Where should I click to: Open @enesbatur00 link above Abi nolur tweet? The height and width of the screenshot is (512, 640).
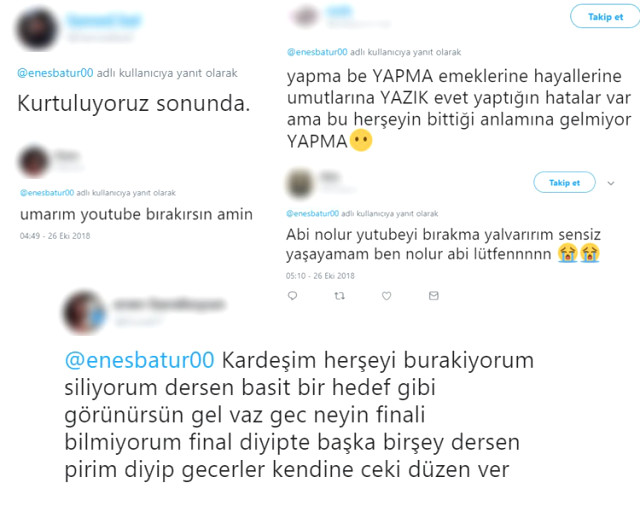click(x=313, y=214)
